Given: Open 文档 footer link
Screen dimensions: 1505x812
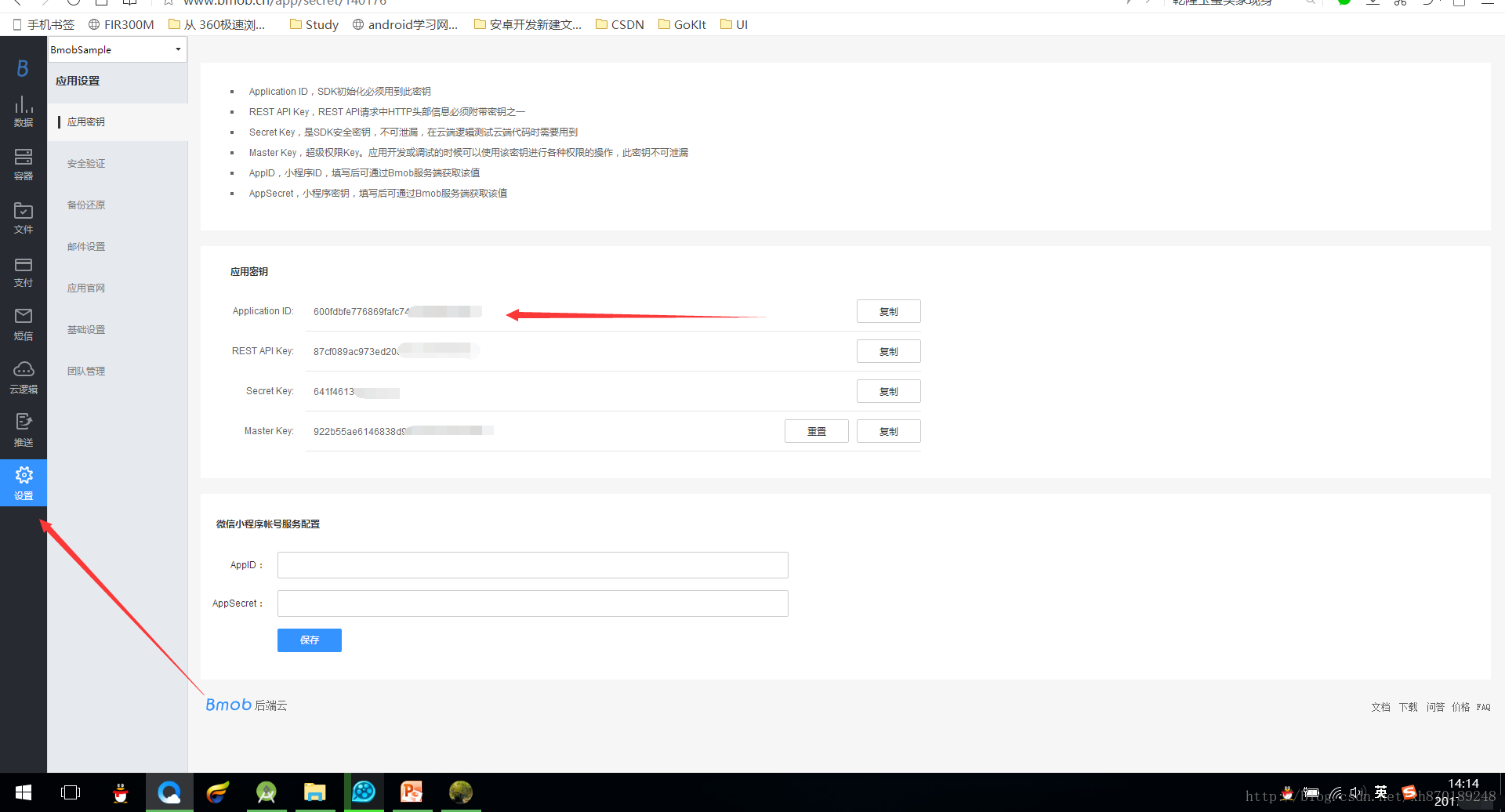Looking at the screenshot, I should (1380, 707).
